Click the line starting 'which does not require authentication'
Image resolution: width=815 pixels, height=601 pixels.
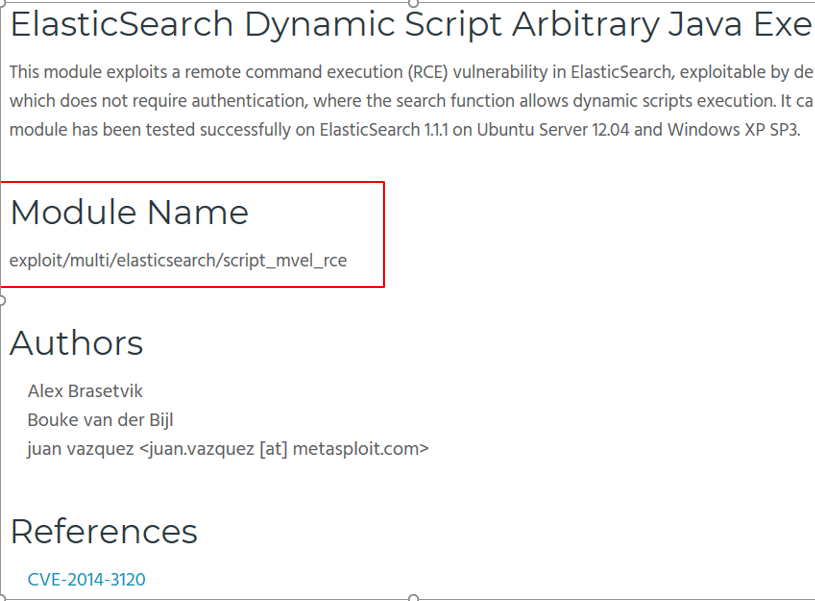[x=412, y=101]
